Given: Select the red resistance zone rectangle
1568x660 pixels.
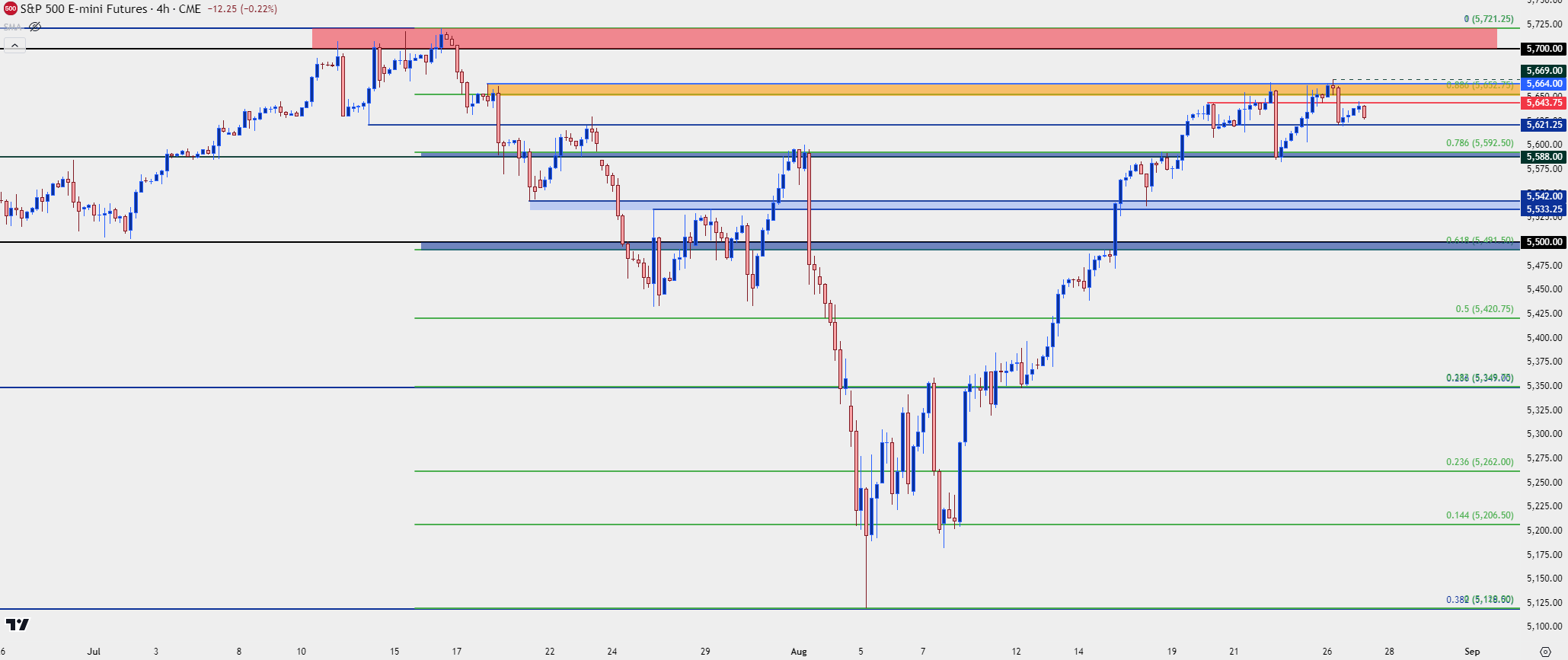Looking at the screenshot, I should click(905, 39).
